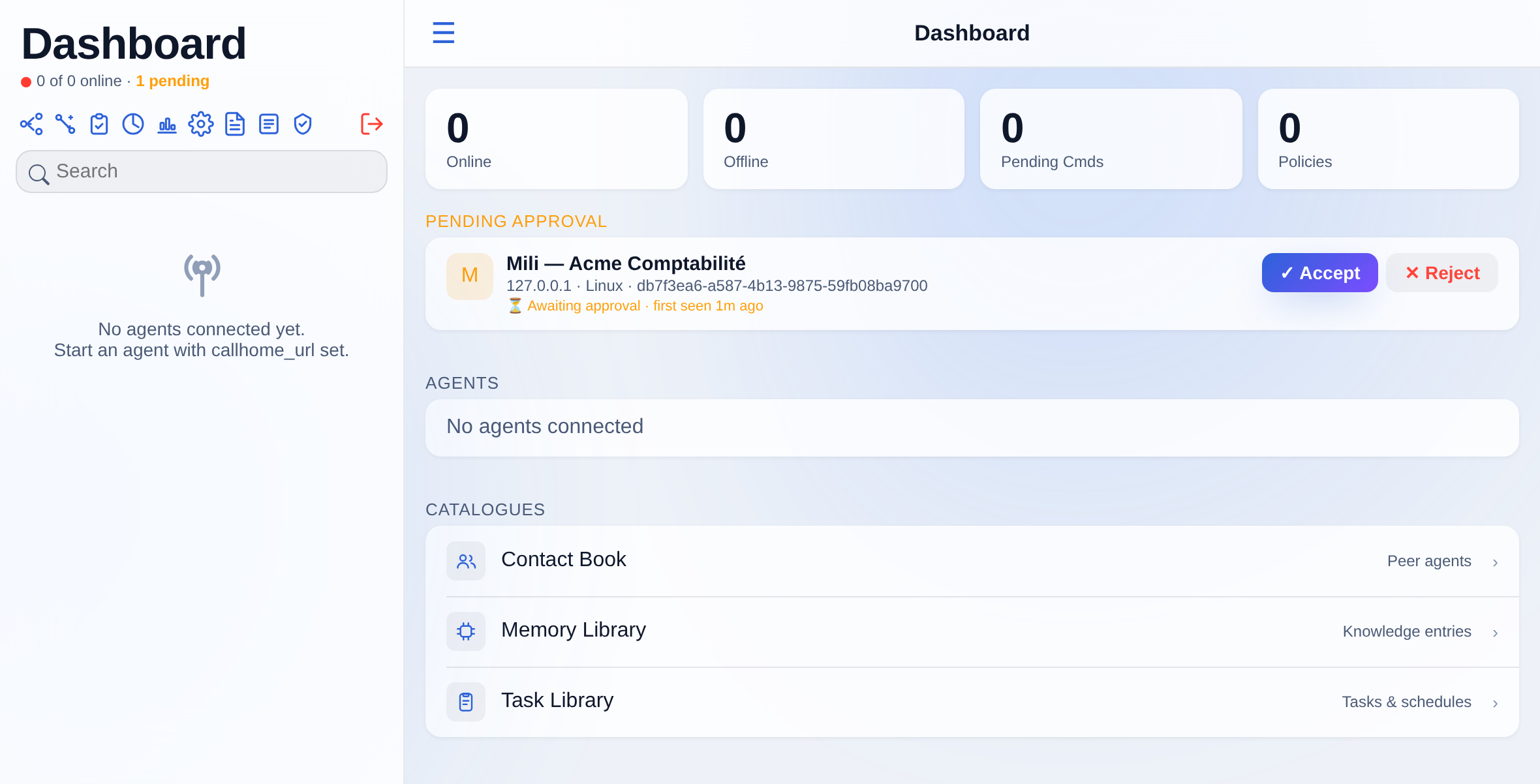
Task: Open the text lines log icon
Action: pyautogui.click(x=269, y=124)
